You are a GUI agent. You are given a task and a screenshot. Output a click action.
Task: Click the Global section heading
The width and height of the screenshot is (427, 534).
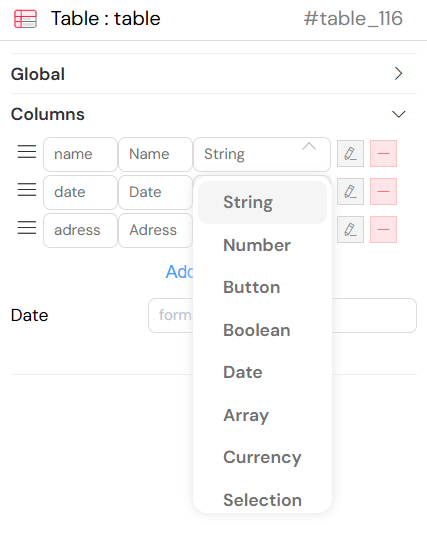tap(38, 74)
